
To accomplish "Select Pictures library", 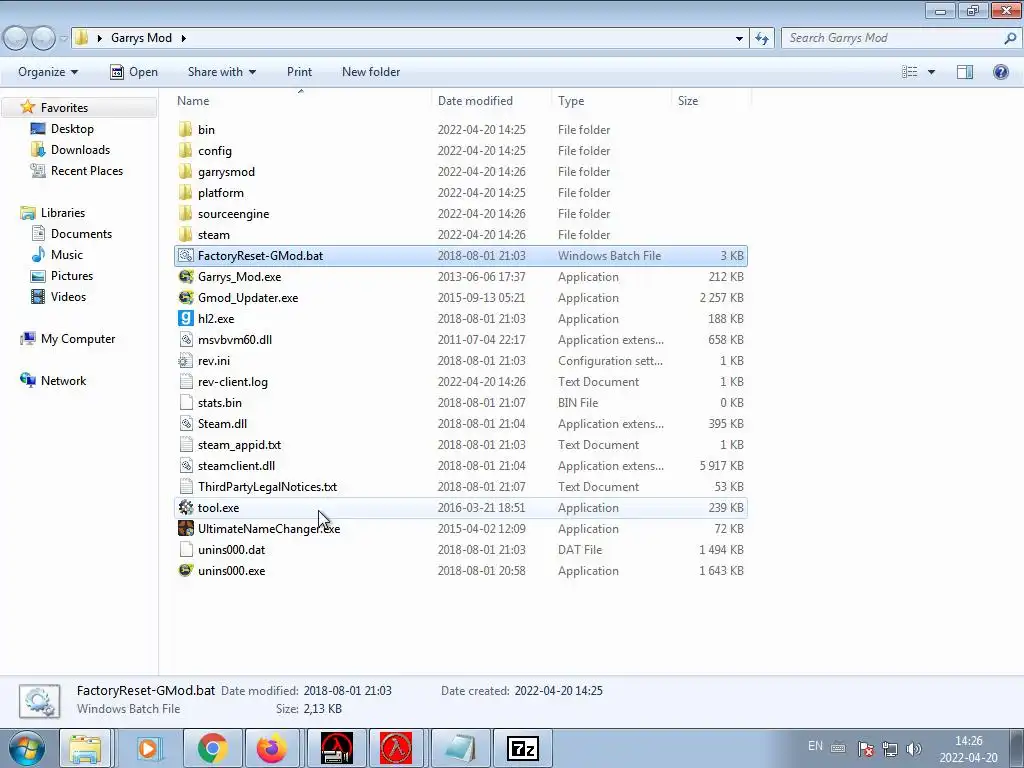I will tap(72, 276).
